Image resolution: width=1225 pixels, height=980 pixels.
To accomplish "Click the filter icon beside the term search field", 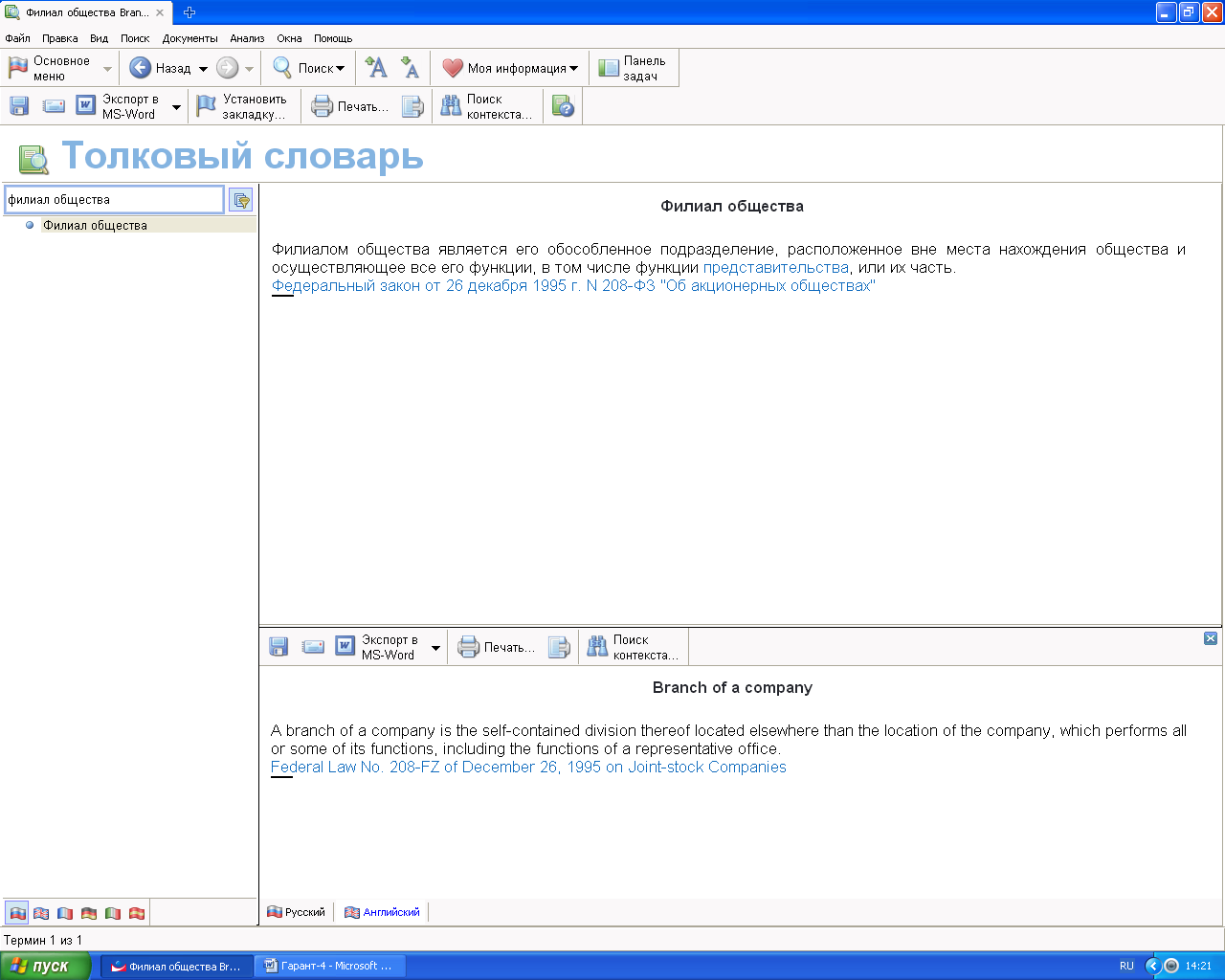I will [x=241, y=200].
